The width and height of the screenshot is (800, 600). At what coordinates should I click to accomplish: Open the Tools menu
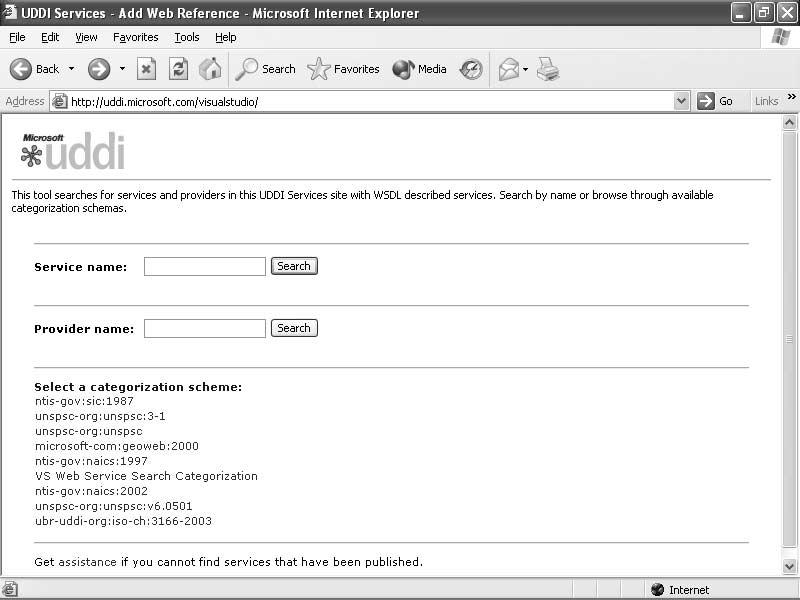[x=187, y=37]
